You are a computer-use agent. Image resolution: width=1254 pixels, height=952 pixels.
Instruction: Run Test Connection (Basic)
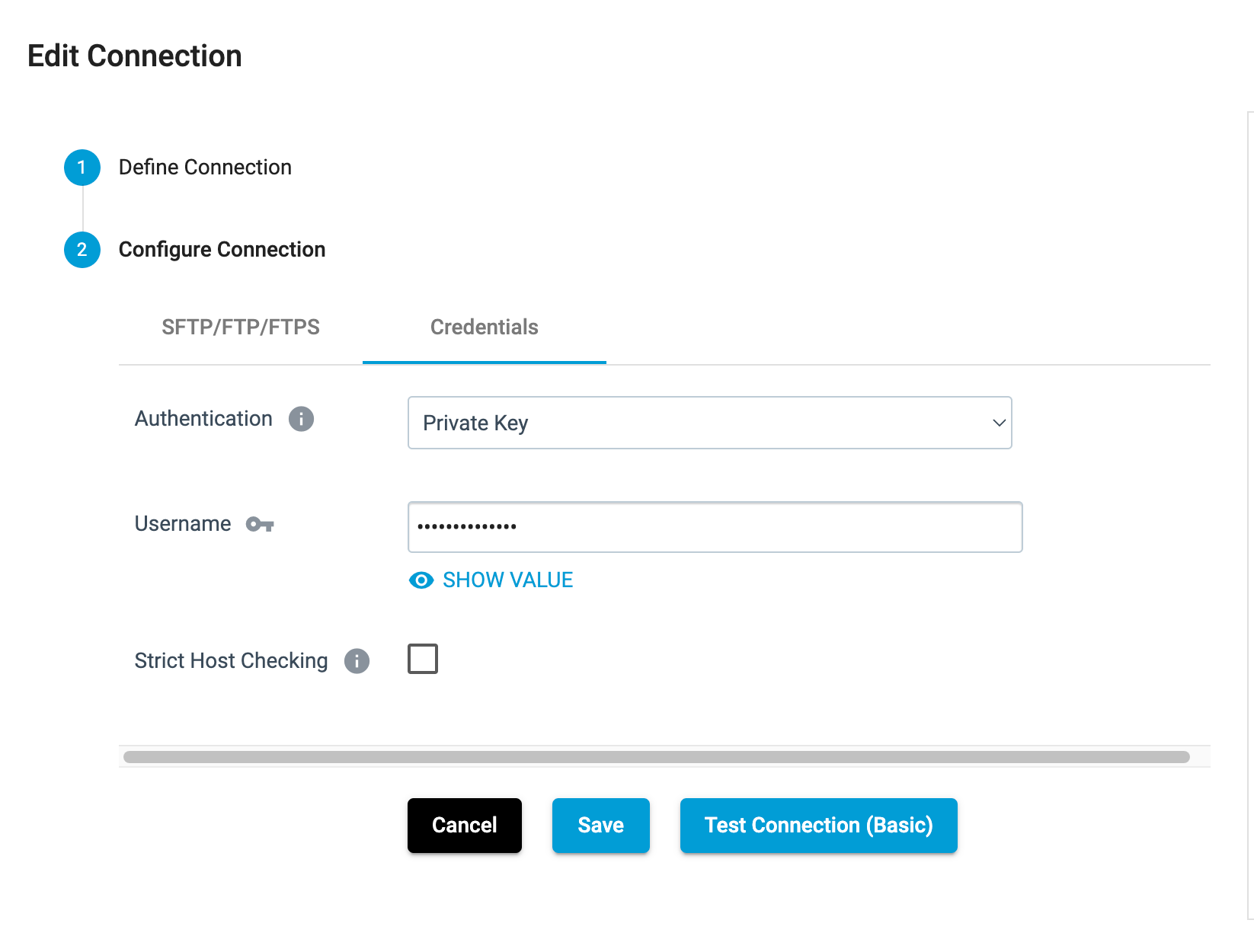[x=818, y=826]
